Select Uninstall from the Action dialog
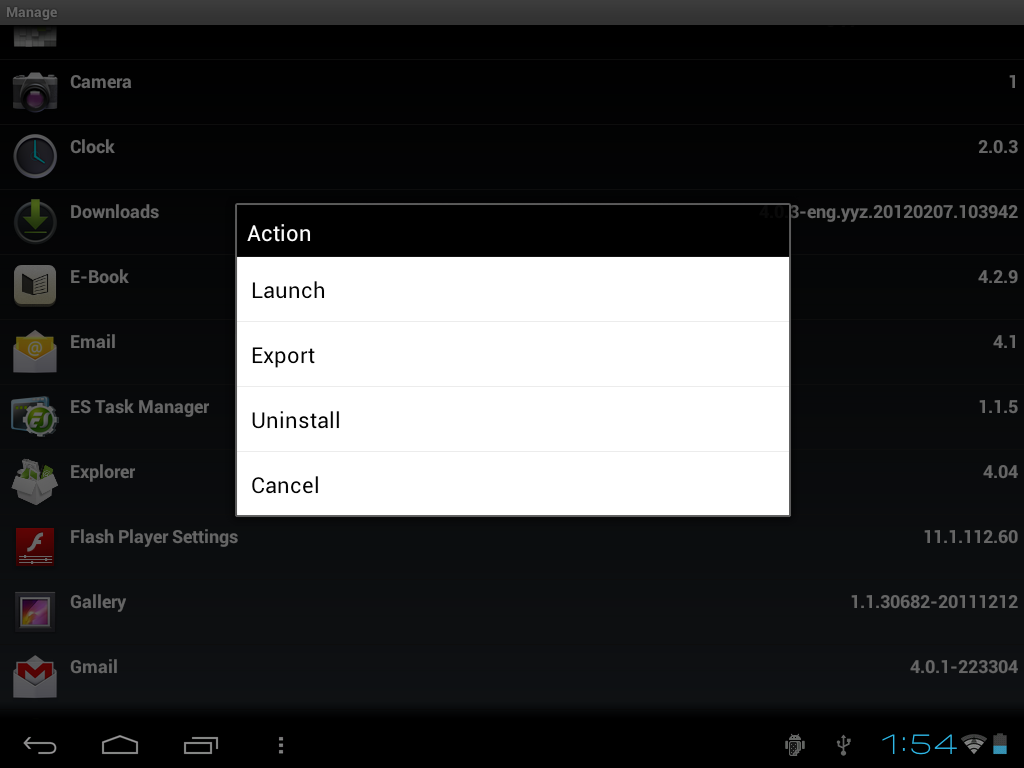Image resolution: width=1024 pixels, height=768 pixels. [513, 420]
